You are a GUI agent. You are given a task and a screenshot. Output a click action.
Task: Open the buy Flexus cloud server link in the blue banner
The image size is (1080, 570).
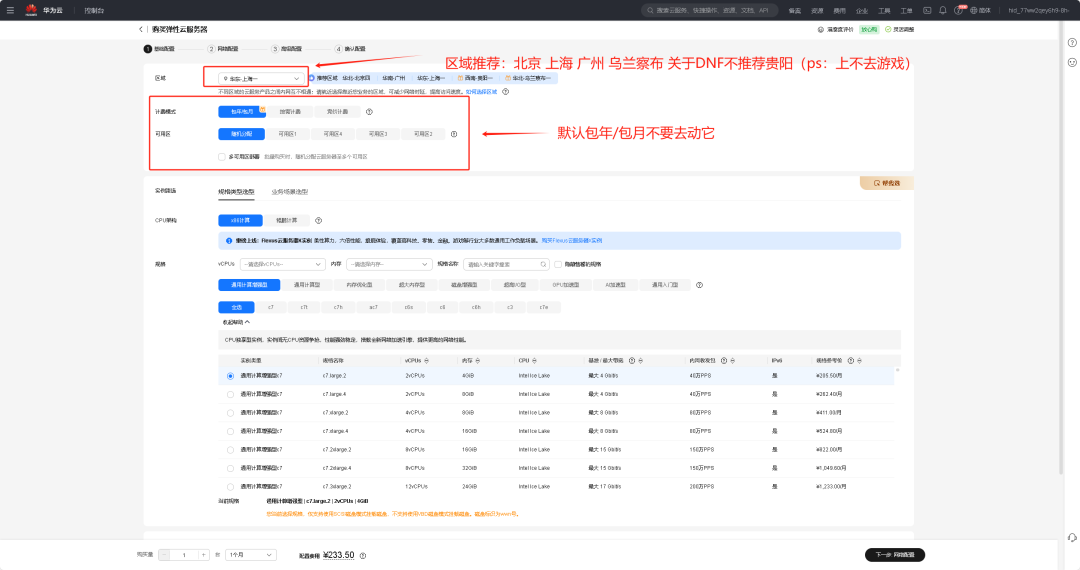(x=572, y=241)
